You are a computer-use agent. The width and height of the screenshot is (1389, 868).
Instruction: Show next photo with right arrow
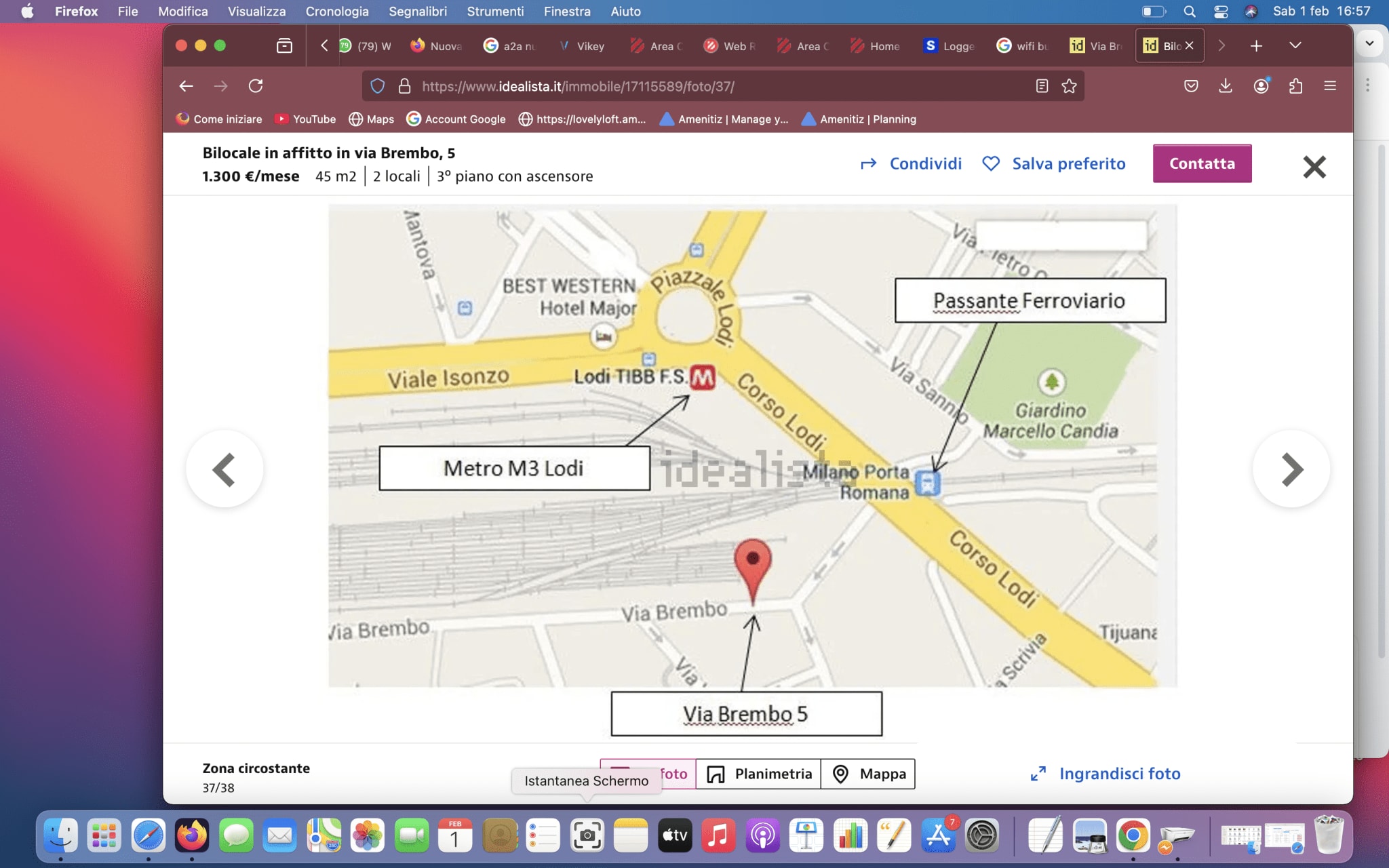coord(1291,469)
